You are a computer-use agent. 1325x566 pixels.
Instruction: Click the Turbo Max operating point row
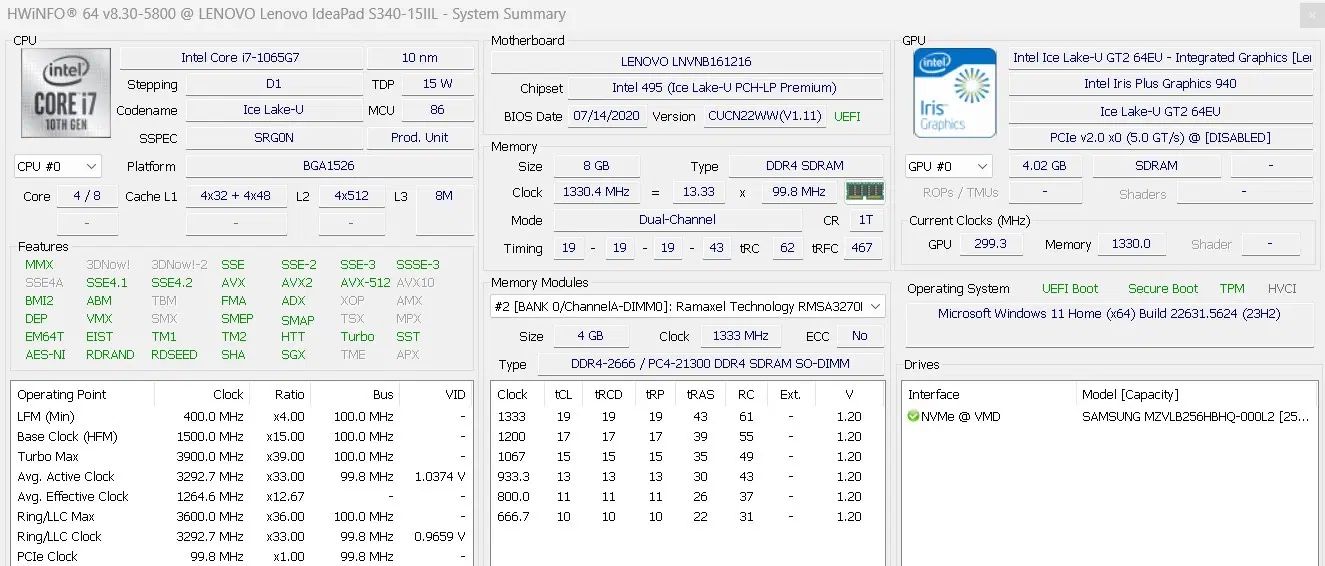[241, 456]
